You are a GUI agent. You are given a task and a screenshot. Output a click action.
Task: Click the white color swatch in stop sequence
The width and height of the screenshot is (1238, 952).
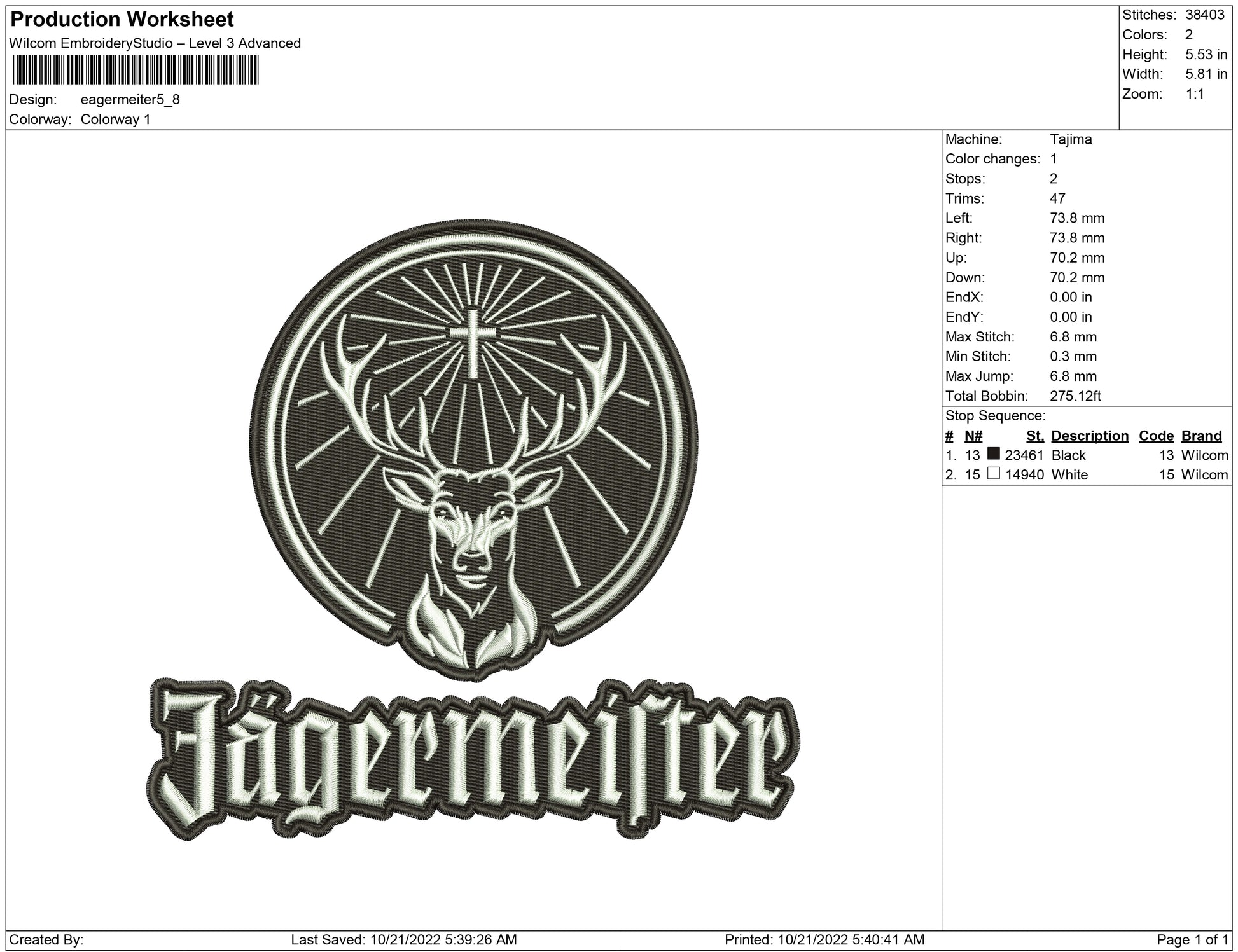(x=993, y=473)
